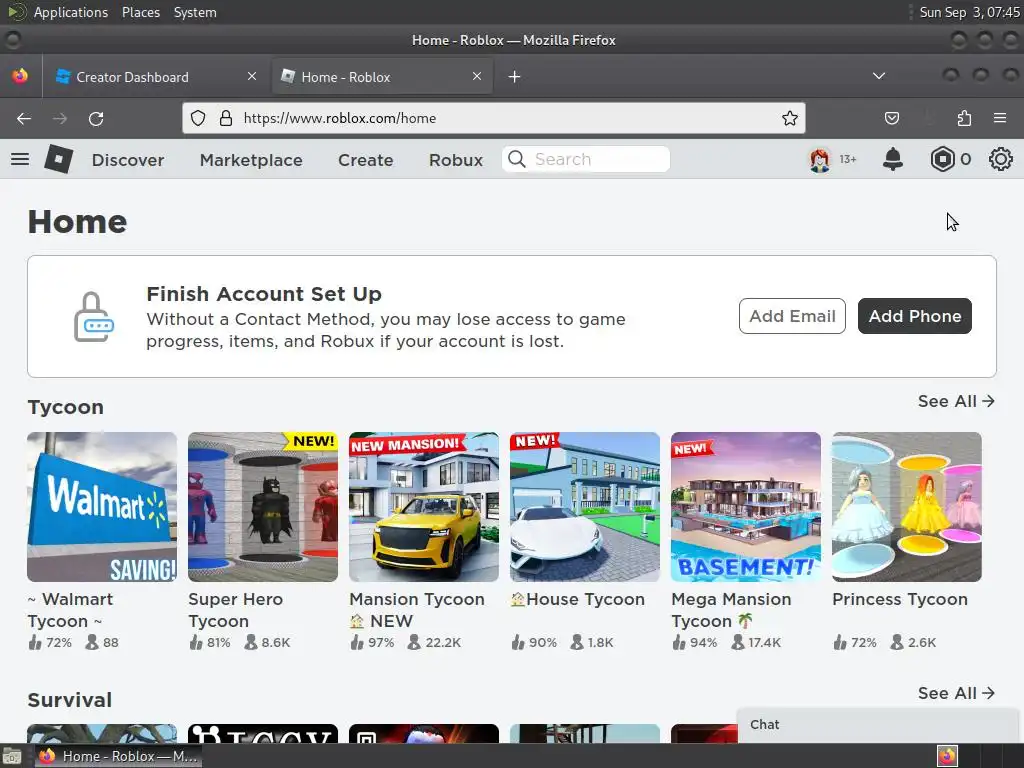List all tabs dropdown arrow

point(879,76)
